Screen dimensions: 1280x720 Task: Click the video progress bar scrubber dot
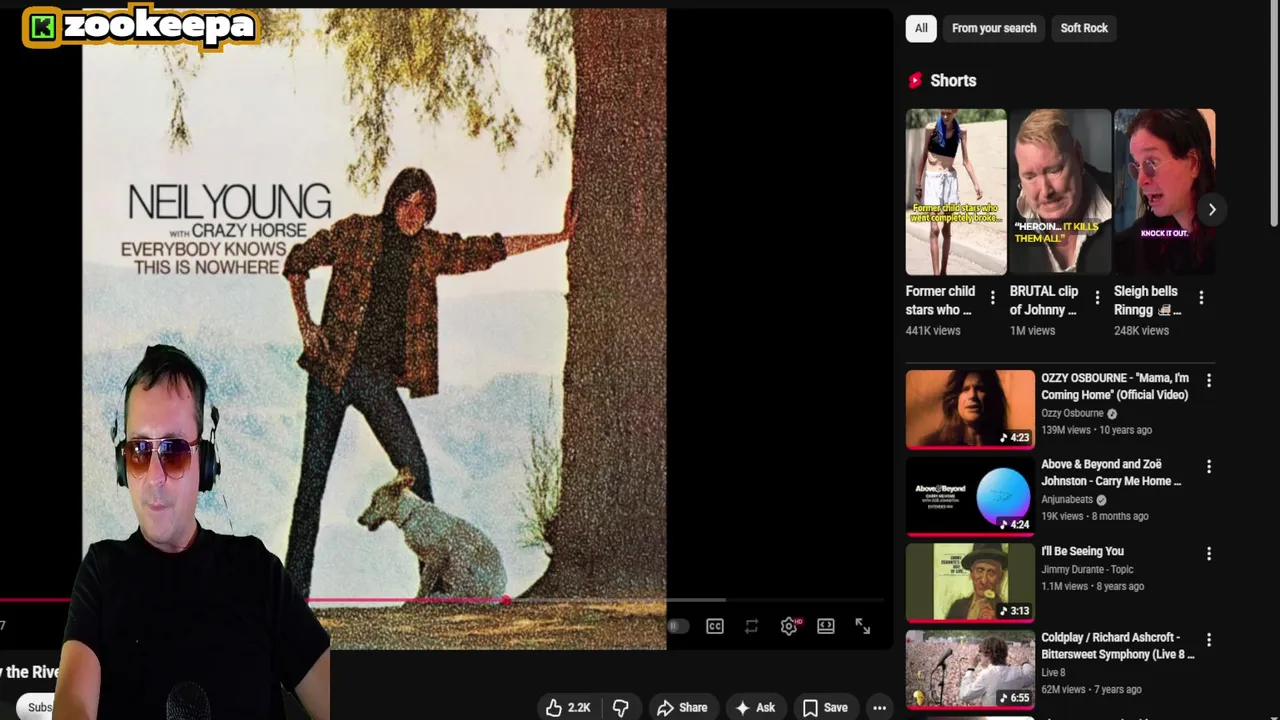506,601
